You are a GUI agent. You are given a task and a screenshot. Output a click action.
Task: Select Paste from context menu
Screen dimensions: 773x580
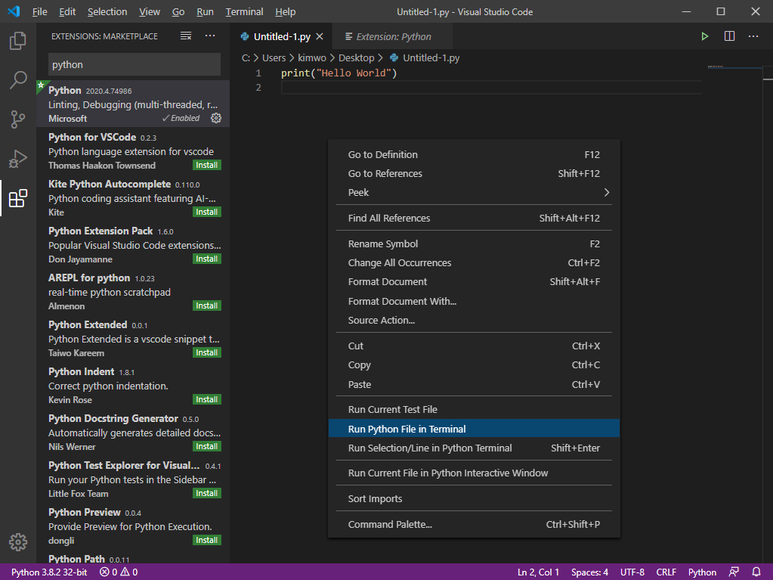click(474, 384)
